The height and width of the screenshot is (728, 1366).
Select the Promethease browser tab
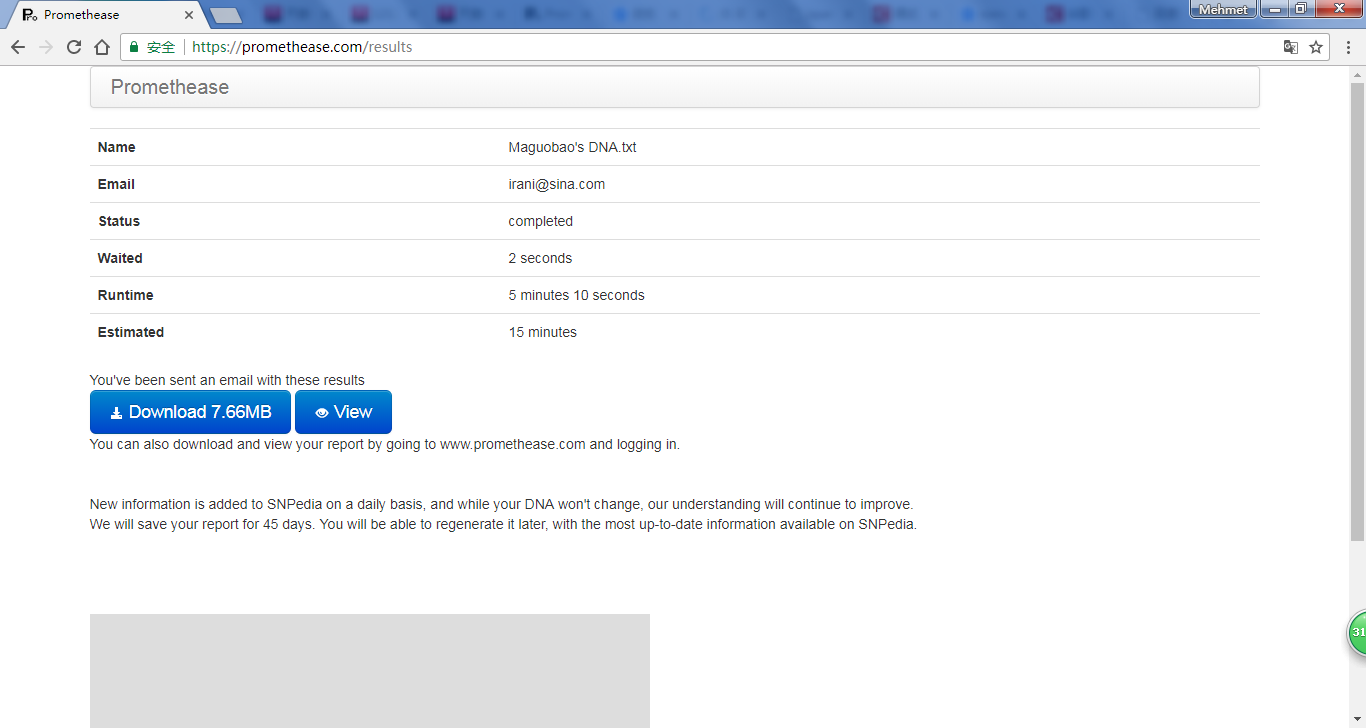(x=106, y=15)
